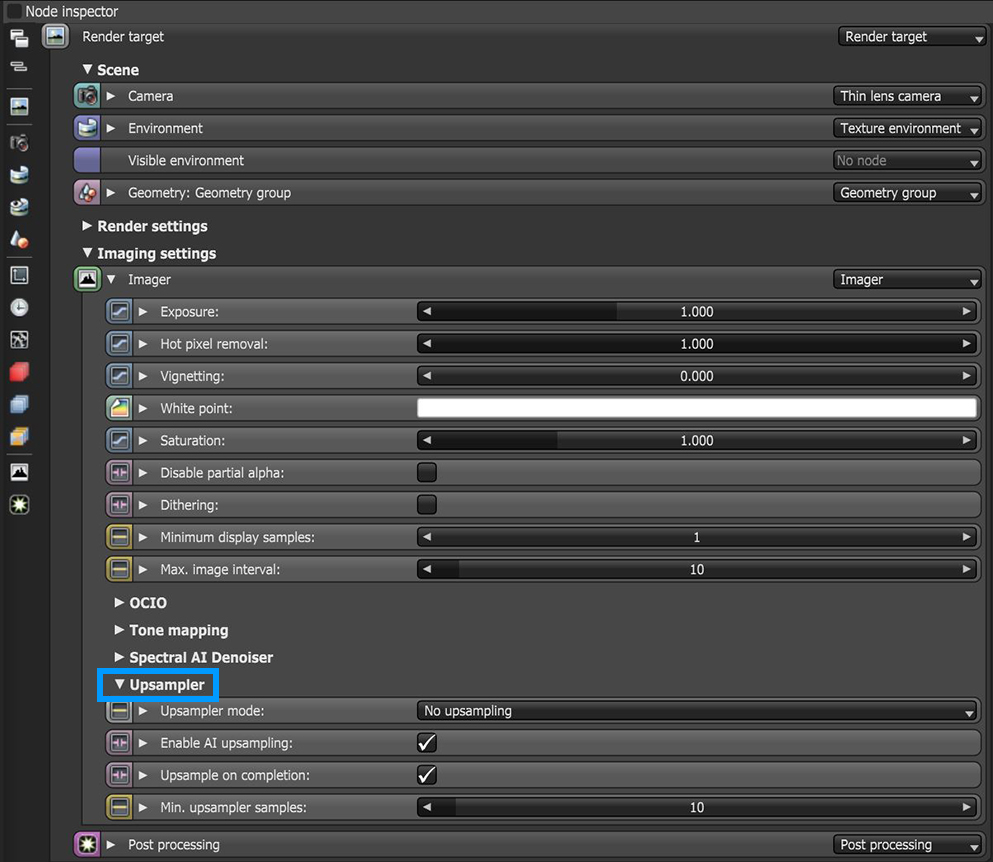This screenshot has height=862, width=993.
Task: Click the Geometry group node icon
Action: [87, 192]
